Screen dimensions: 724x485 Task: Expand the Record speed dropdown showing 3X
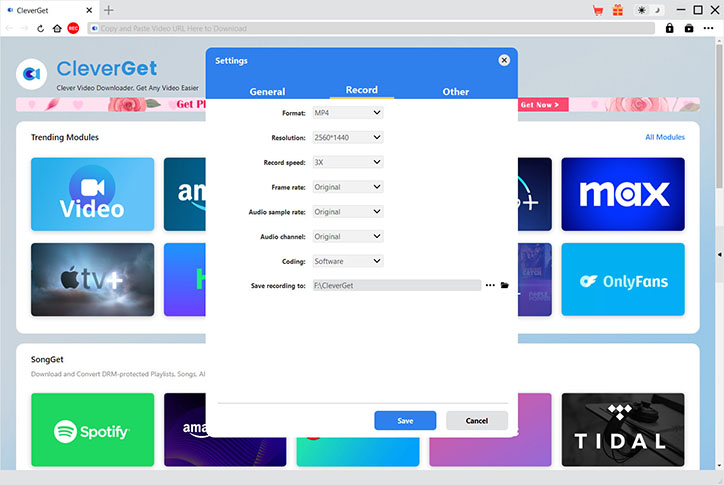348,162
